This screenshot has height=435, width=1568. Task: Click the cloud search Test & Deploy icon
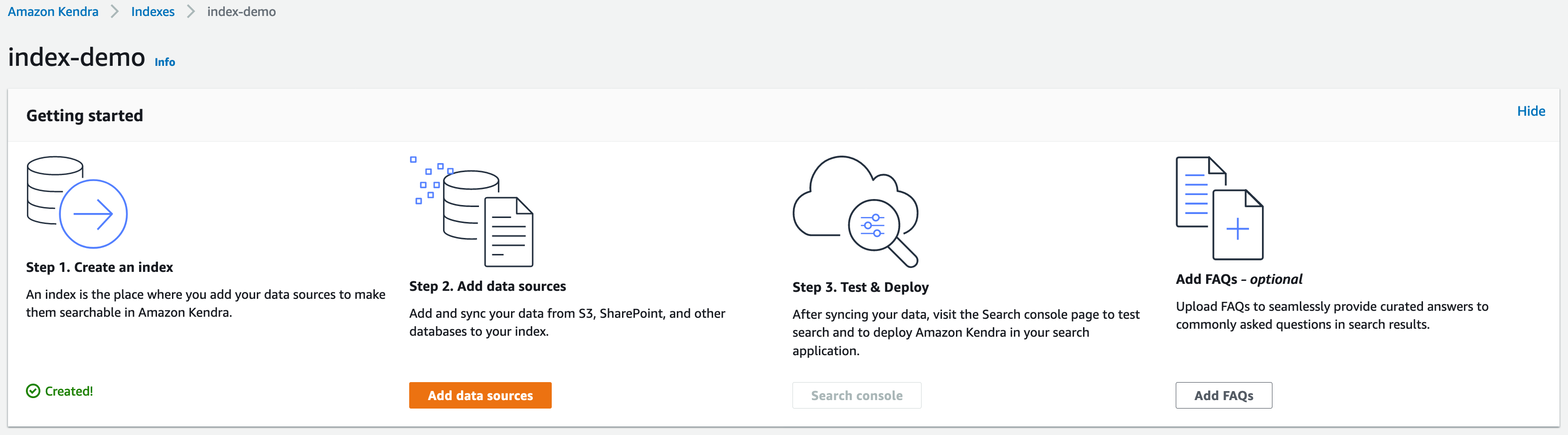tap(856, 212)
